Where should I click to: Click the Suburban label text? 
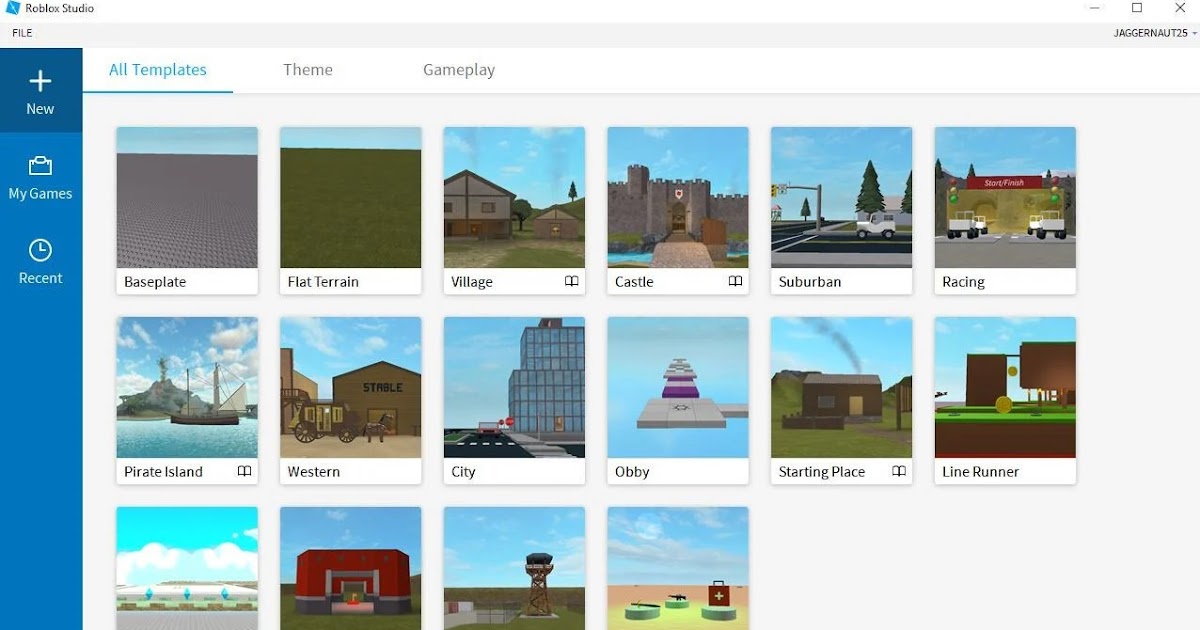pyautogui.click(x=810, y=282)
